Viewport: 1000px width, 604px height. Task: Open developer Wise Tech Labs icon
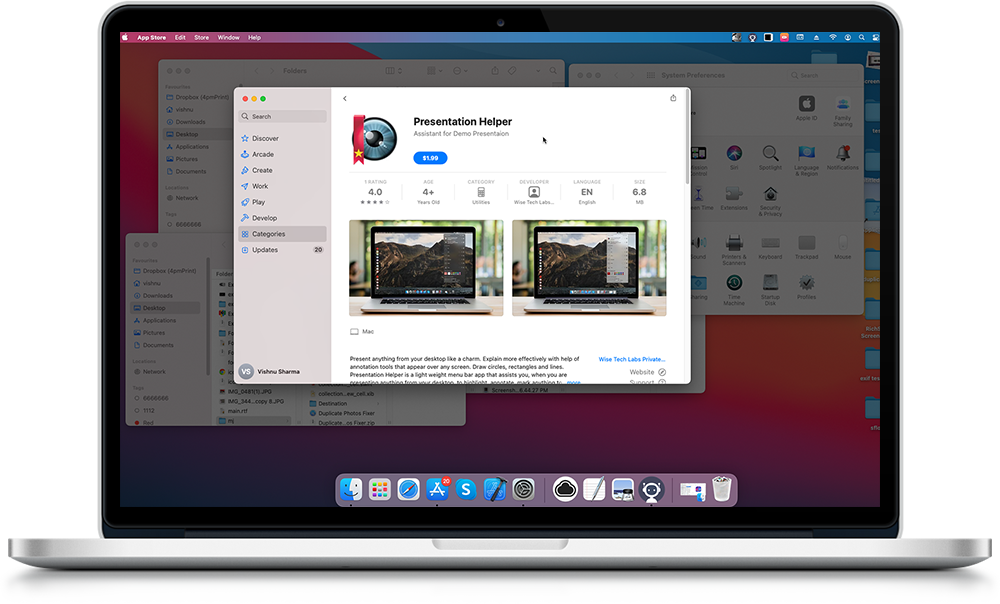tap(534, 192)
